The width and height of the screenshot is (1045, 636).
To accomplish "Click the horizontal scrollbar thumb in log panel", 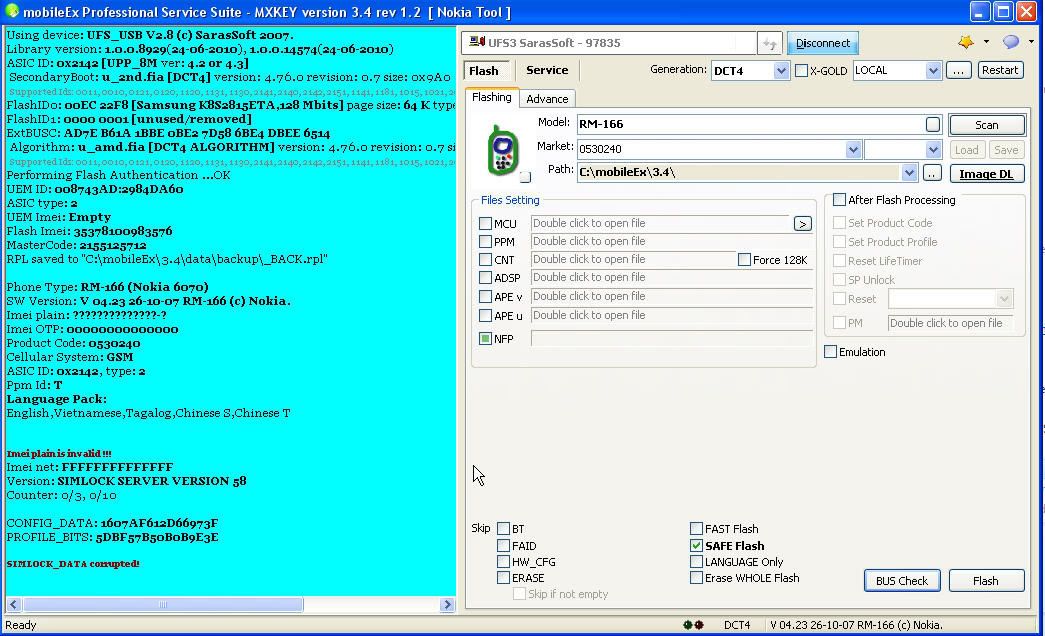I will tap(163, 605).
